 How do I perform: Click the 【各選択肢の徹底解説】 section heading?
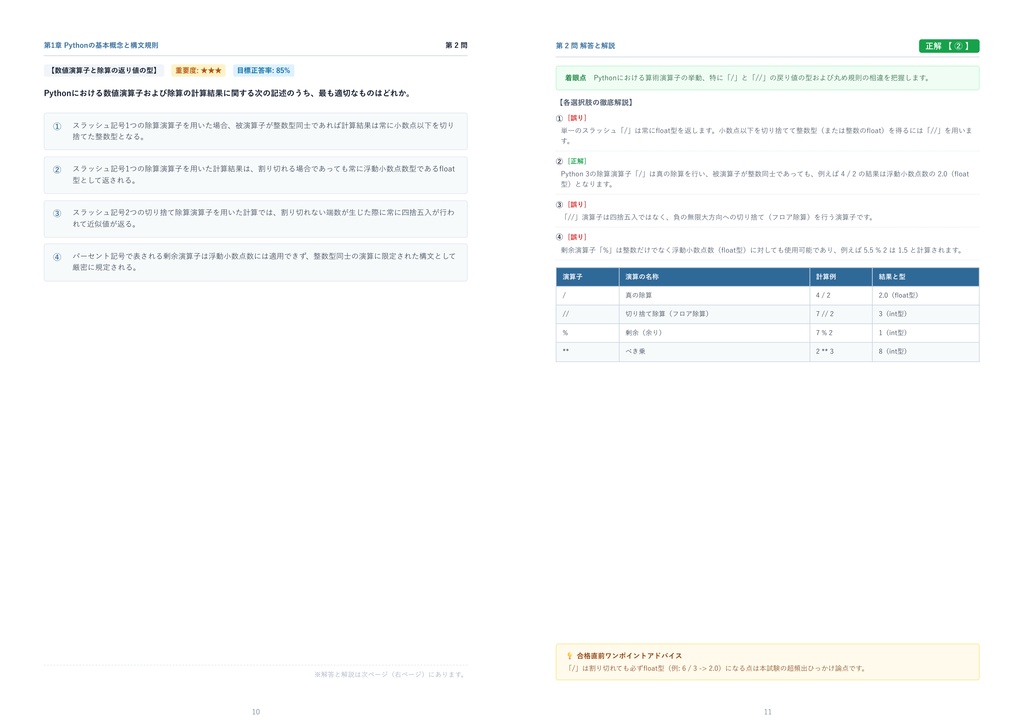click(x=596, y=102)
